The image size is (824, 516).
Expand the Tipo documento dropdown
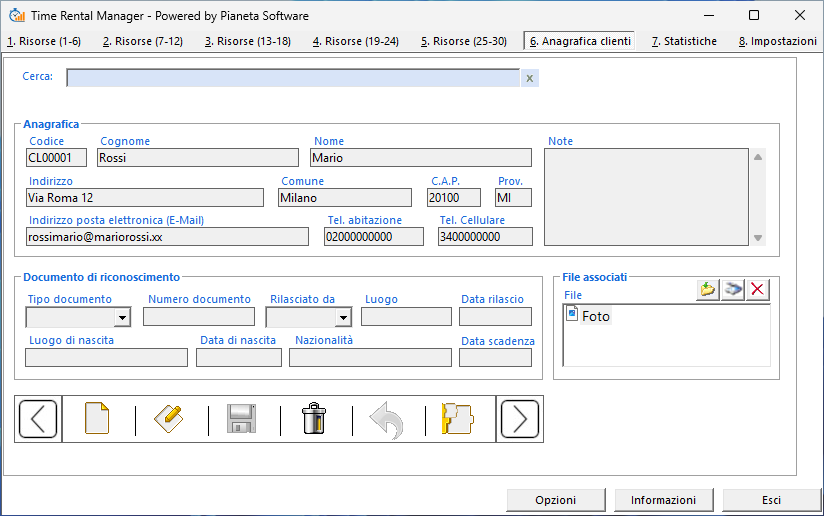[122, 318]
